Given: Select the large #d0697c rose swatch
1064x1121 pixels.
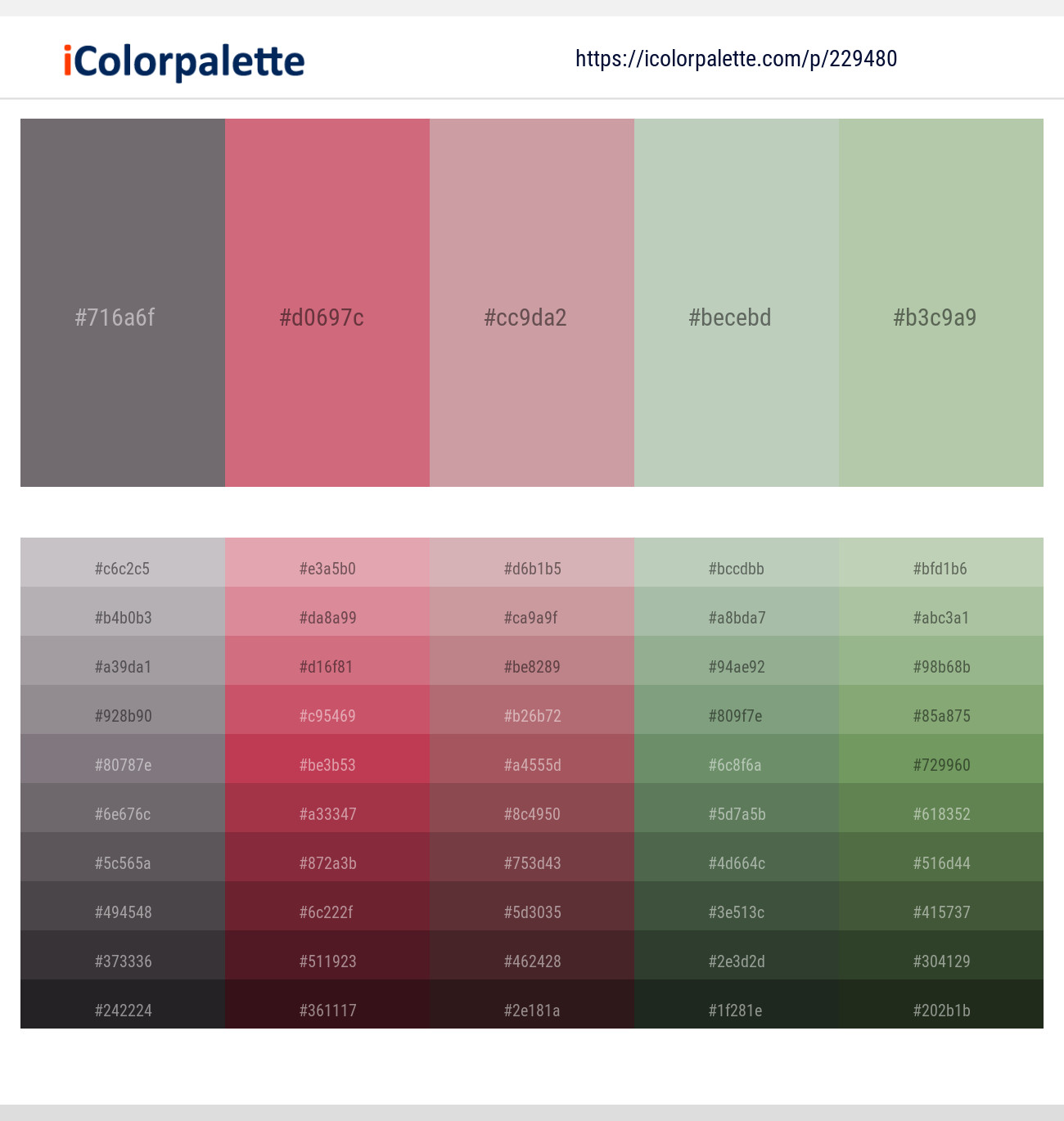Looking at the screenshot, I should 327,303.
